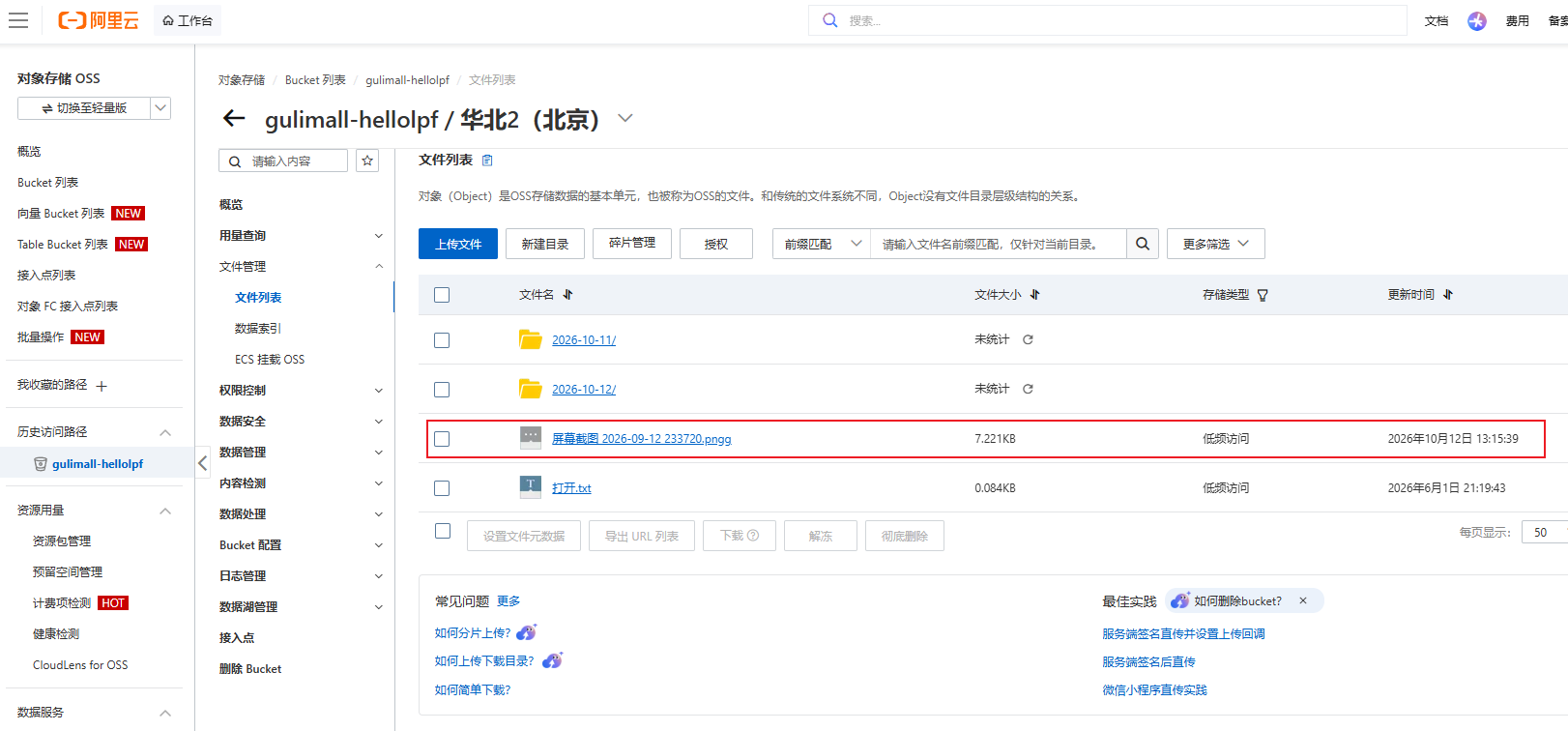
Task: Open the 切换至轻量版 dropdown arrow
Action: coord(161,108)
